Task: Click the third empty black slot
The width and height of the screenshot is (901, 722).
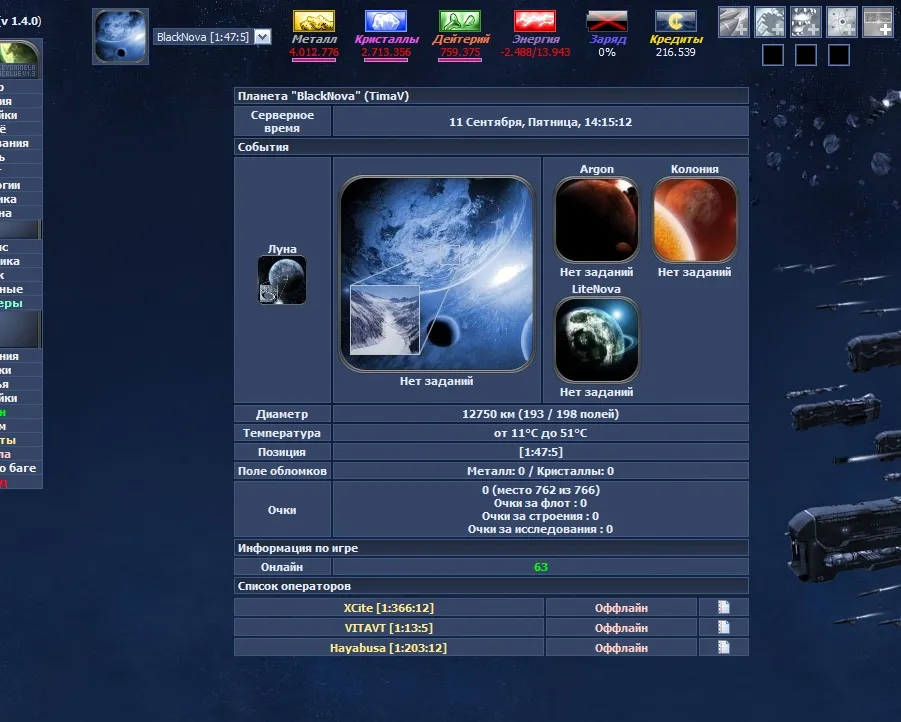Action: (839, 55)
